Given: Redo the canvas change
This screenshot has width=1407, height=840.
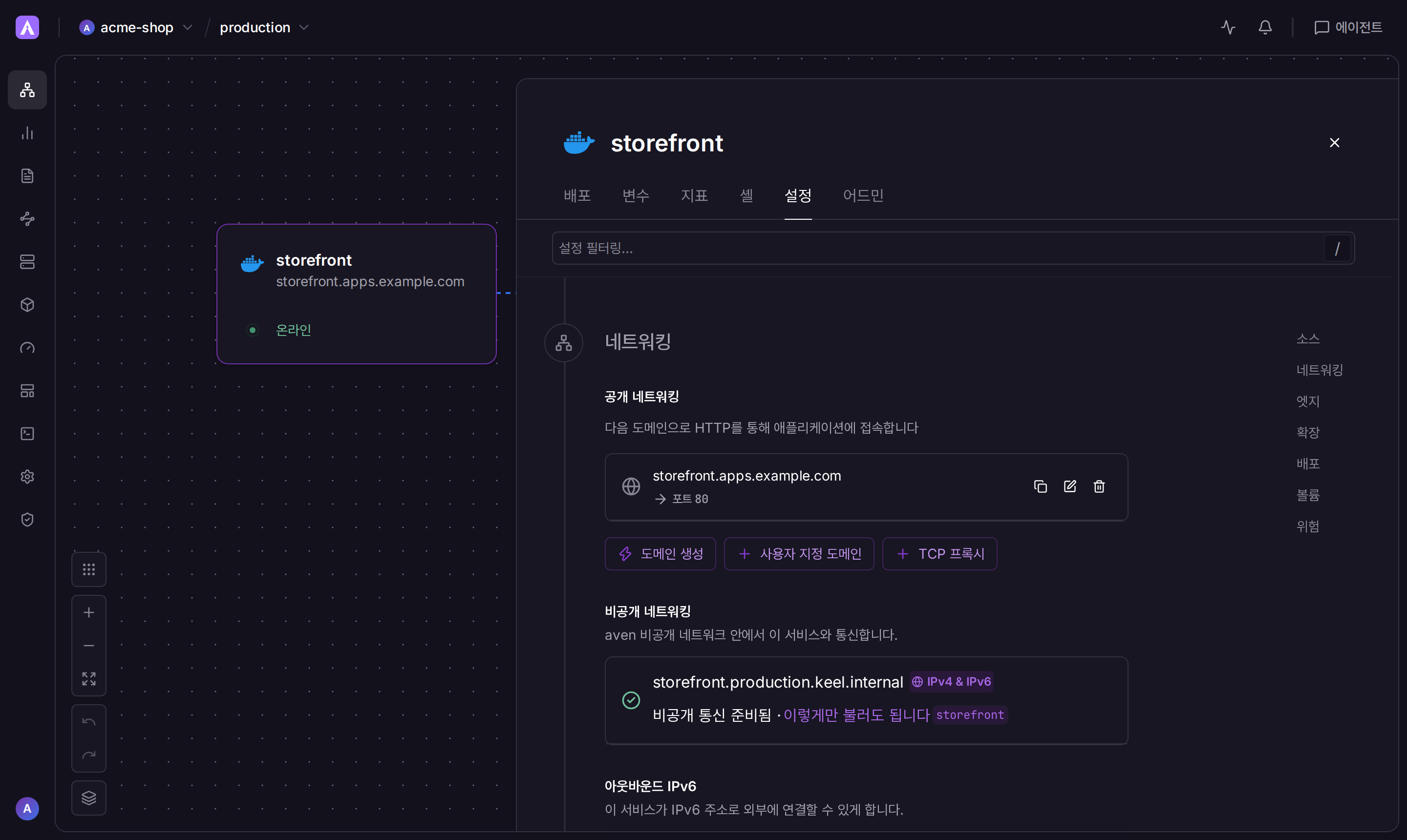Looking at the screenshot, I should point(89,755).
